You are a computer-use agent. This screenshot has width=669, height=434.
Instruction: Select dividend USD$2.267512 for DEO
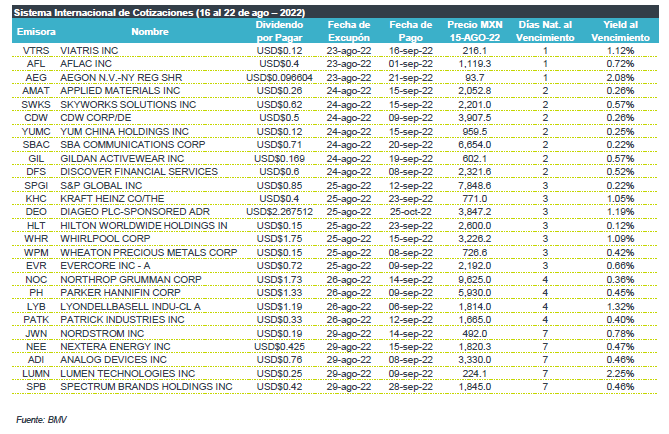click(x=279, y=212)
